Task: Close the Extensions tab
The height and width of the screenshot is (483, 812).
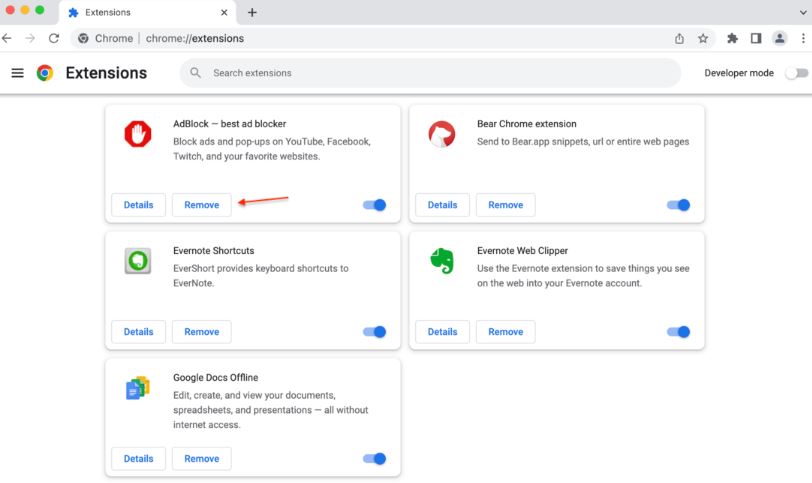Action: click(224, 12)
